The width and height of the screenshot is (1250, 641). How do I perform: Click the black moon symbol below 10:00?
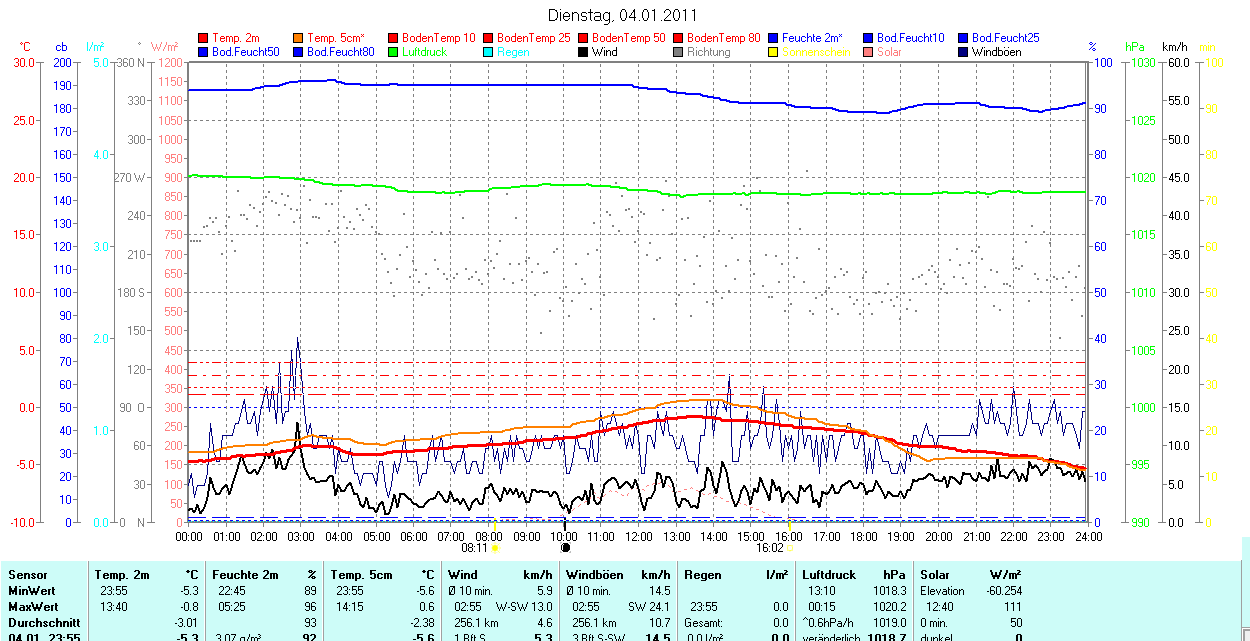coord(565,548)
